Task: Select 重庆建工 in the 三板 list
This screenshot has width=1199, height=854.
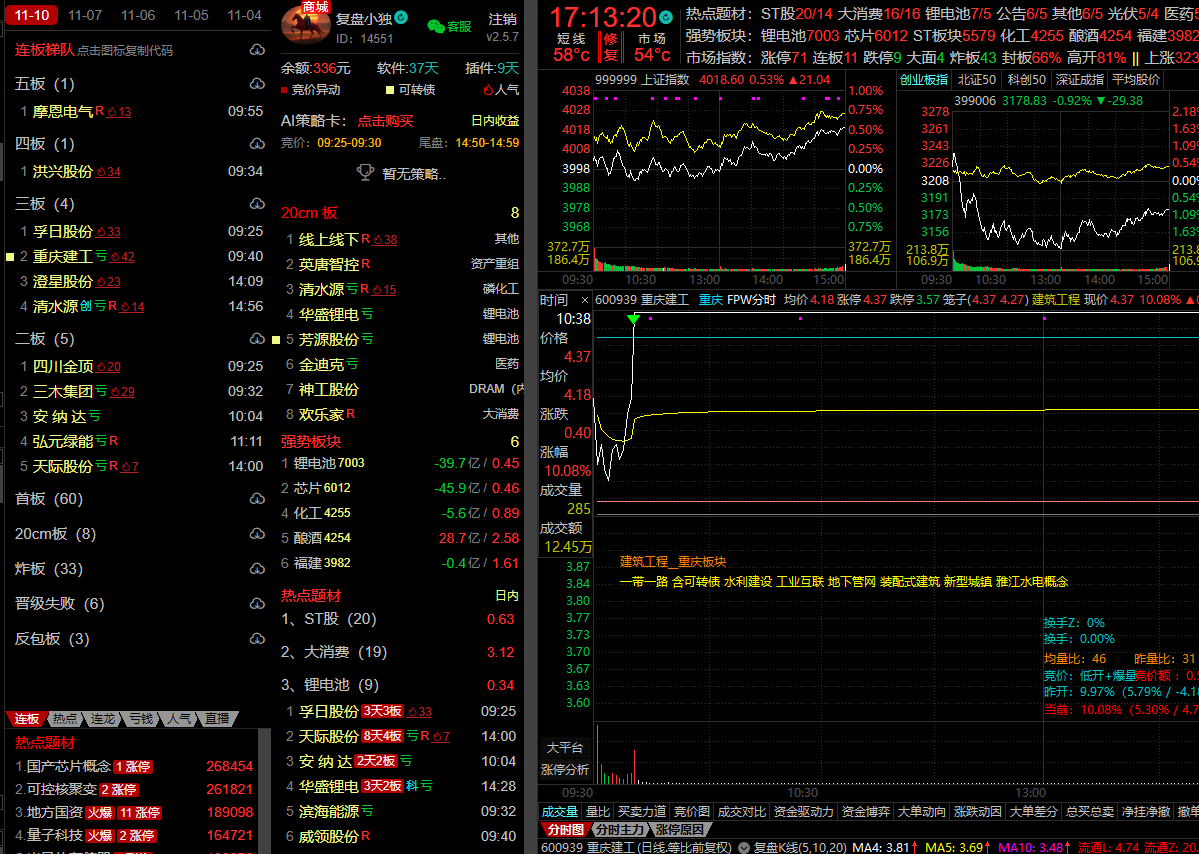Action: (62, 257)
